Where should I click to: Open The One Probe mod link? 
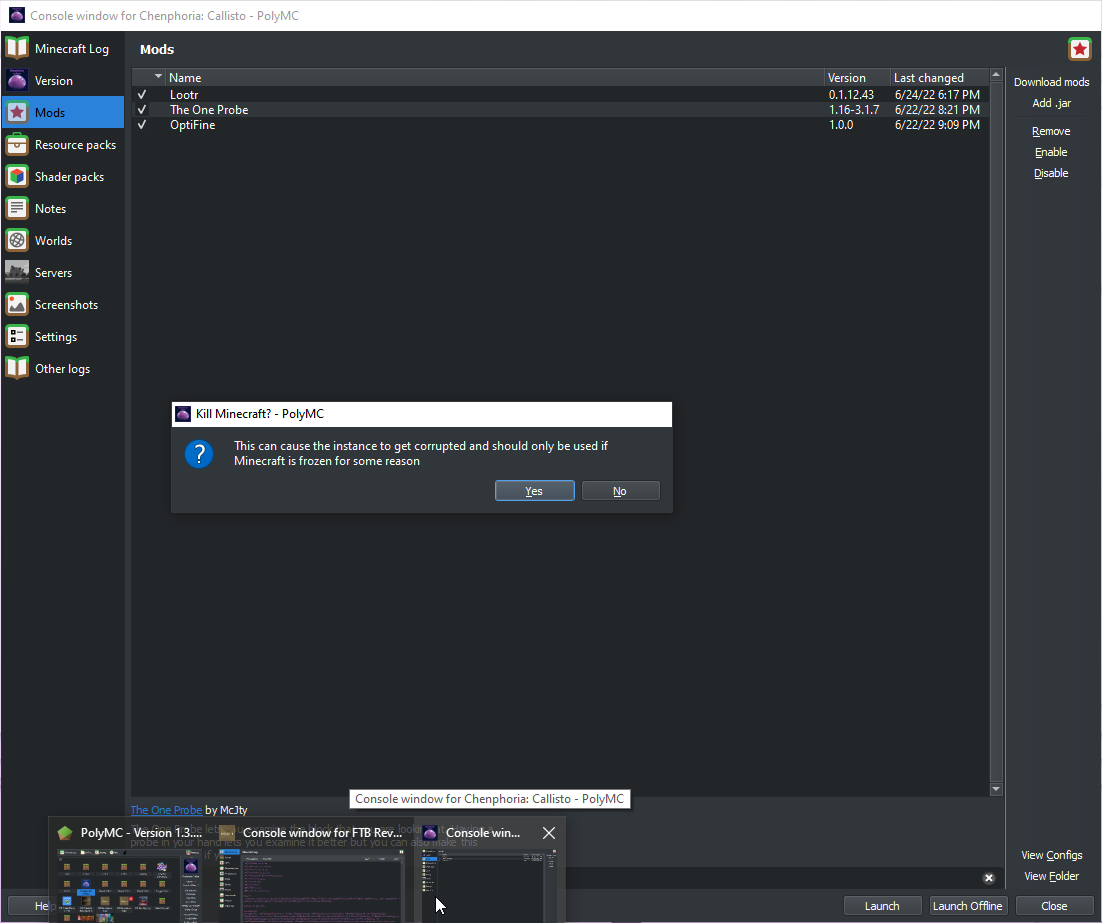(x=165, y=809)
